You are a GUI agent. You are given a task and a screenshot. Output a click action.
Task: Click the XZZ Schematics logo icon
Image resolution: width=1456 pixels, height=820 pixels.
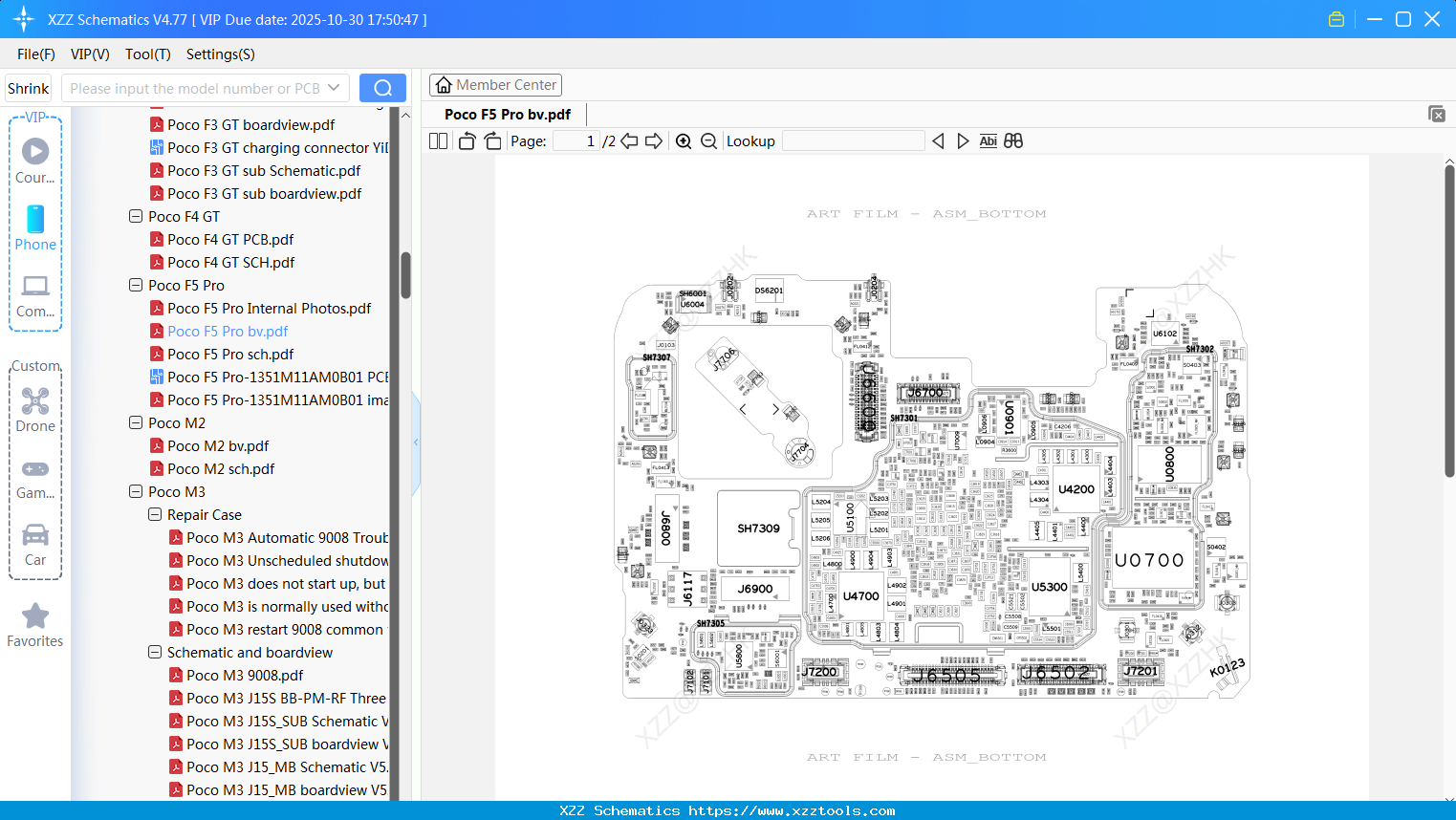[24, 19]
